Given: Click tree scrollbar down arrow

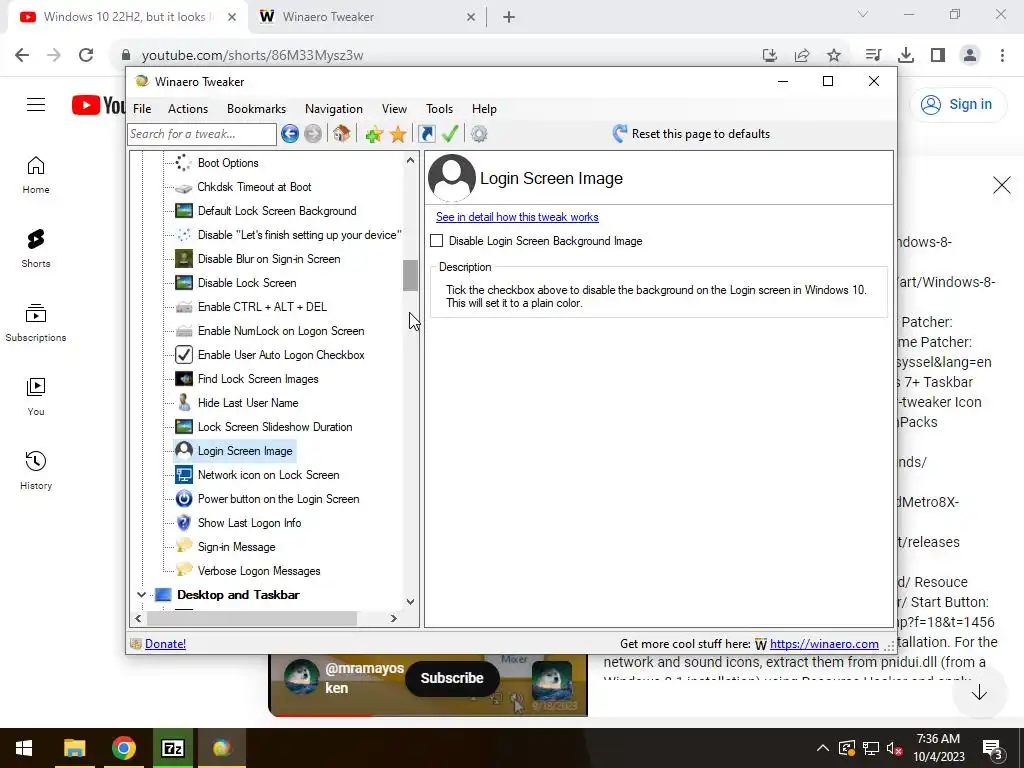Looking at the screenshot, I should (x=410, y=601).
